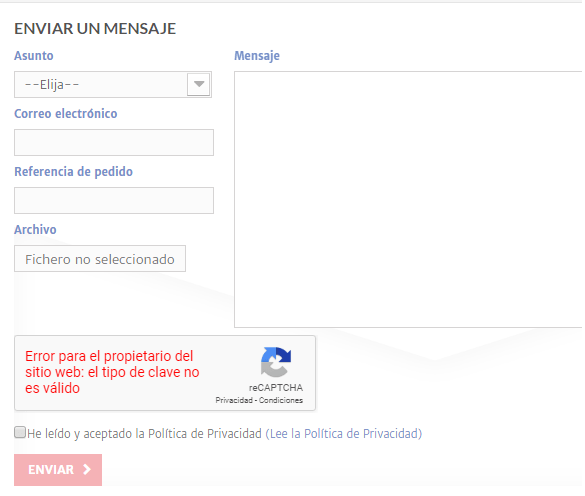This screenshot has height=496, width=585.
Task: Click the Referencia de pedido label
Action: tap(73, 172)
